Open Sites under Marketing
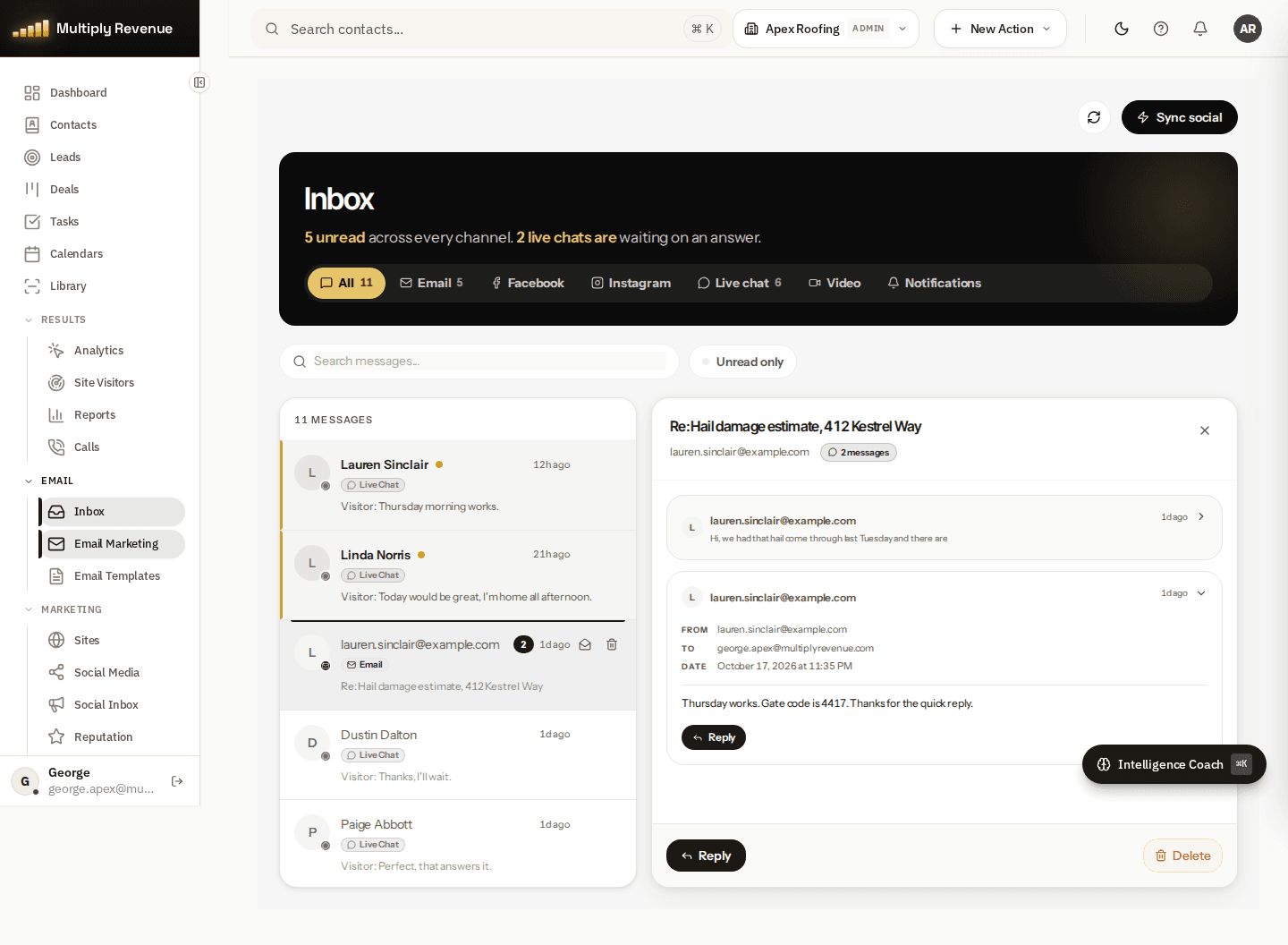The image size is (1288, 945). coord(112,641)
